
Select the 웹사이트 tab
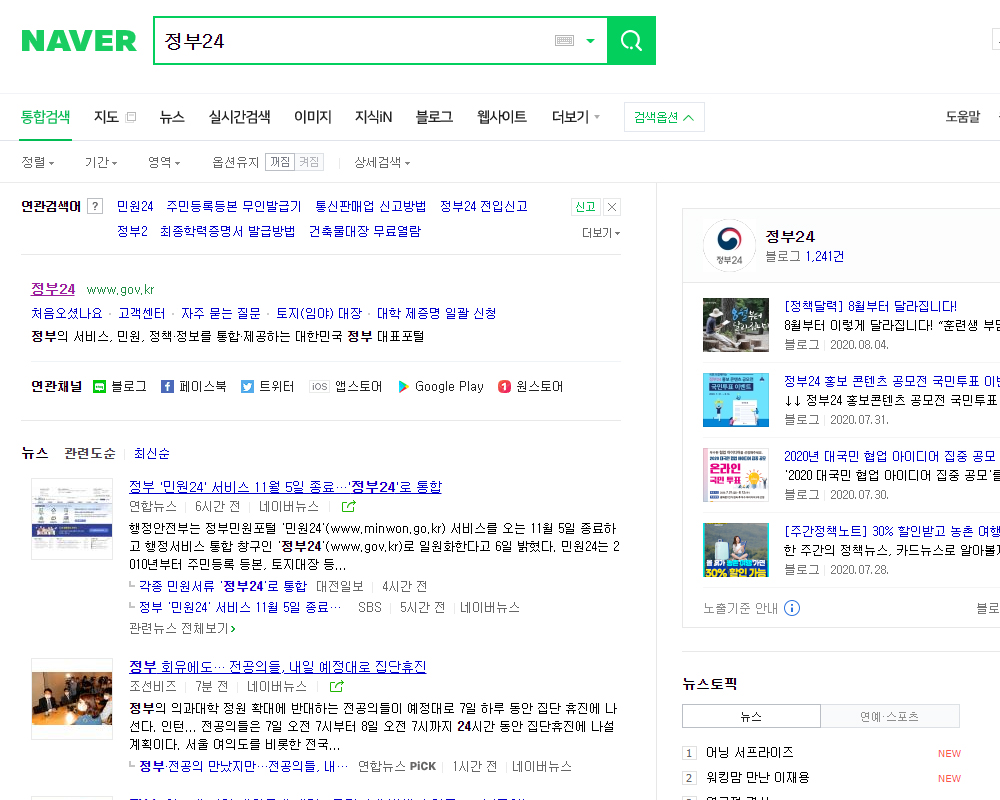coord(502,117)
